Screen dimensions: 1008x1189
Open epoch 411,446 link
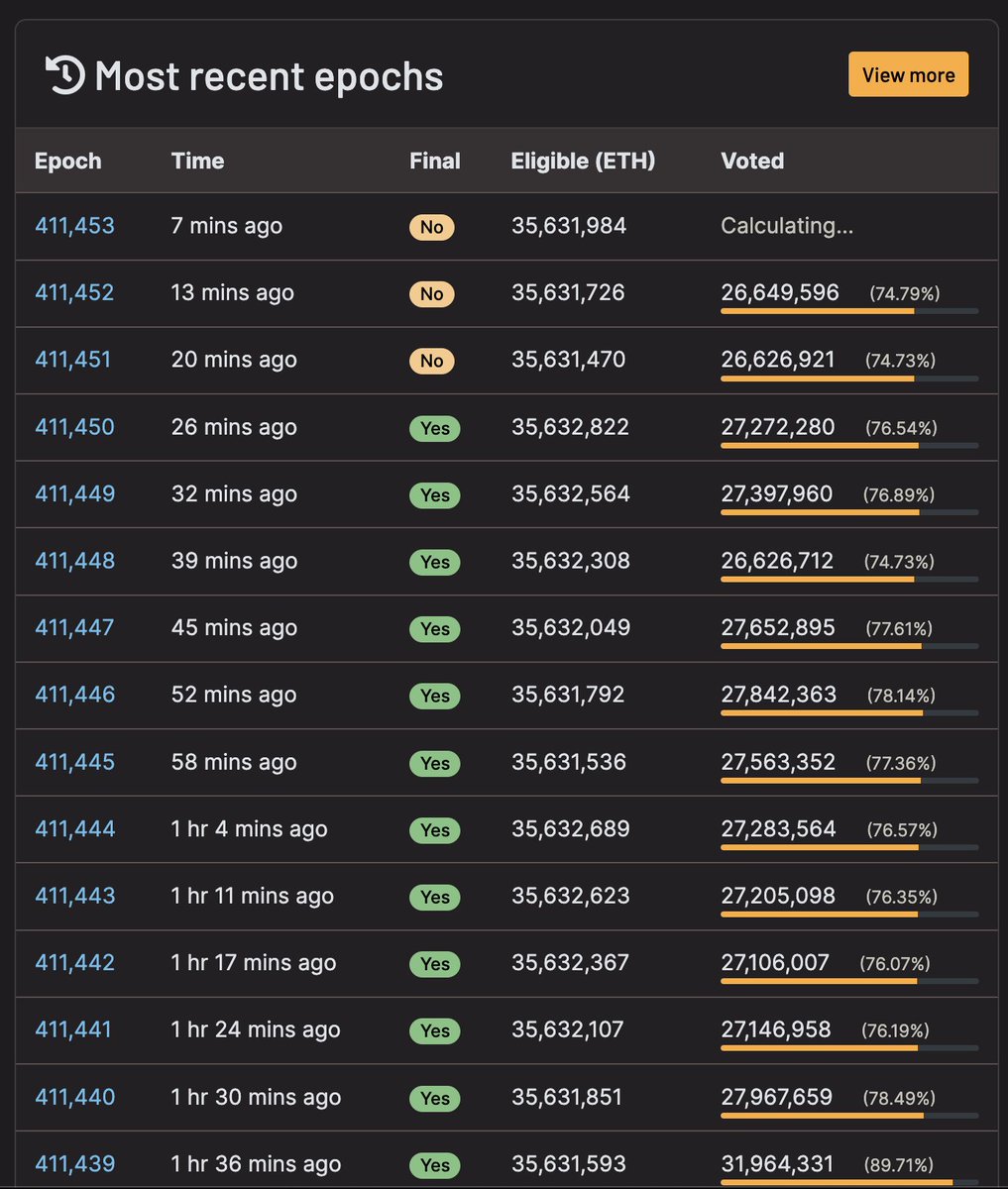74,695
